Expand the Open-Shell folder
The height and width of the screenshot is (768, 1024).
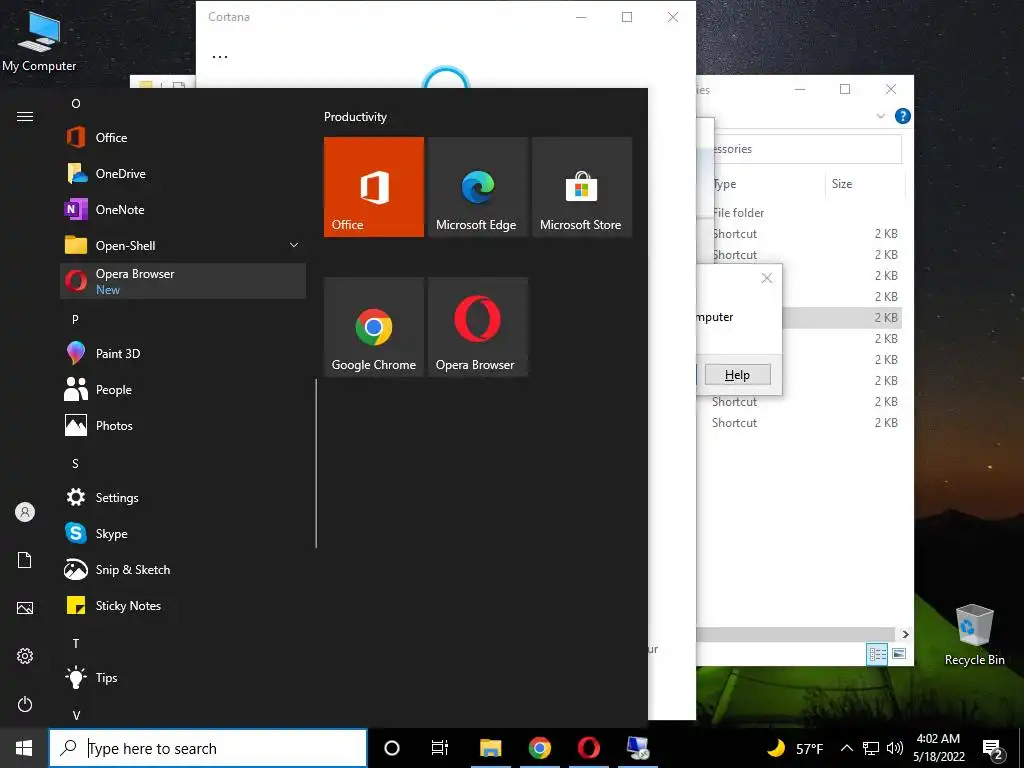coord(183,246)
